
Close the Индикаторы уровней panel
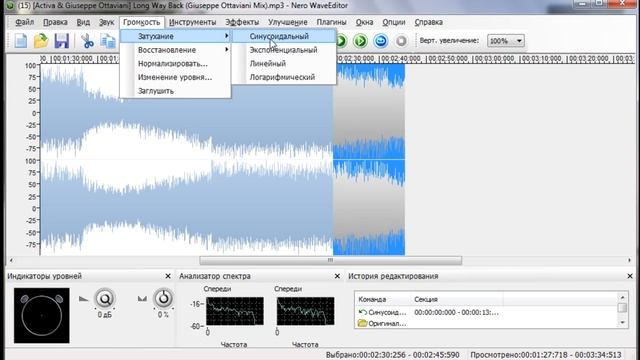(x=168, y=276)
